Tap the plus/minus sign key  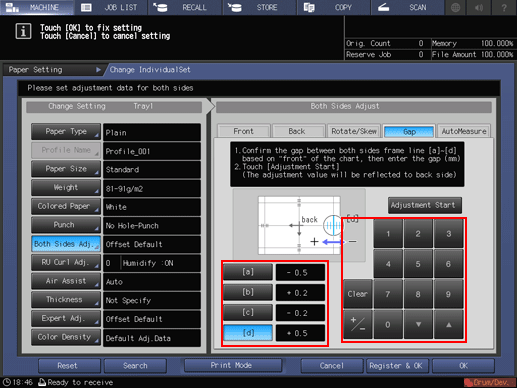(x=358, y=324)
